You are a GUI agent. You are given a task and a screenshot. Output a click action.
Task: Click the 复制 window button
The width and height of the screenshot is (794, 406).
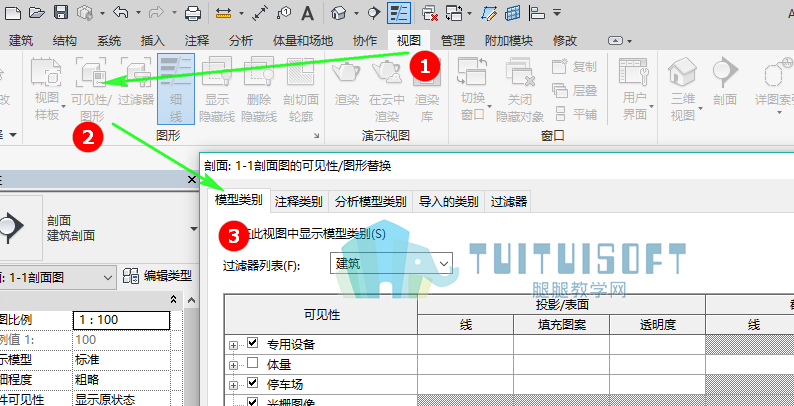[574, 66]
